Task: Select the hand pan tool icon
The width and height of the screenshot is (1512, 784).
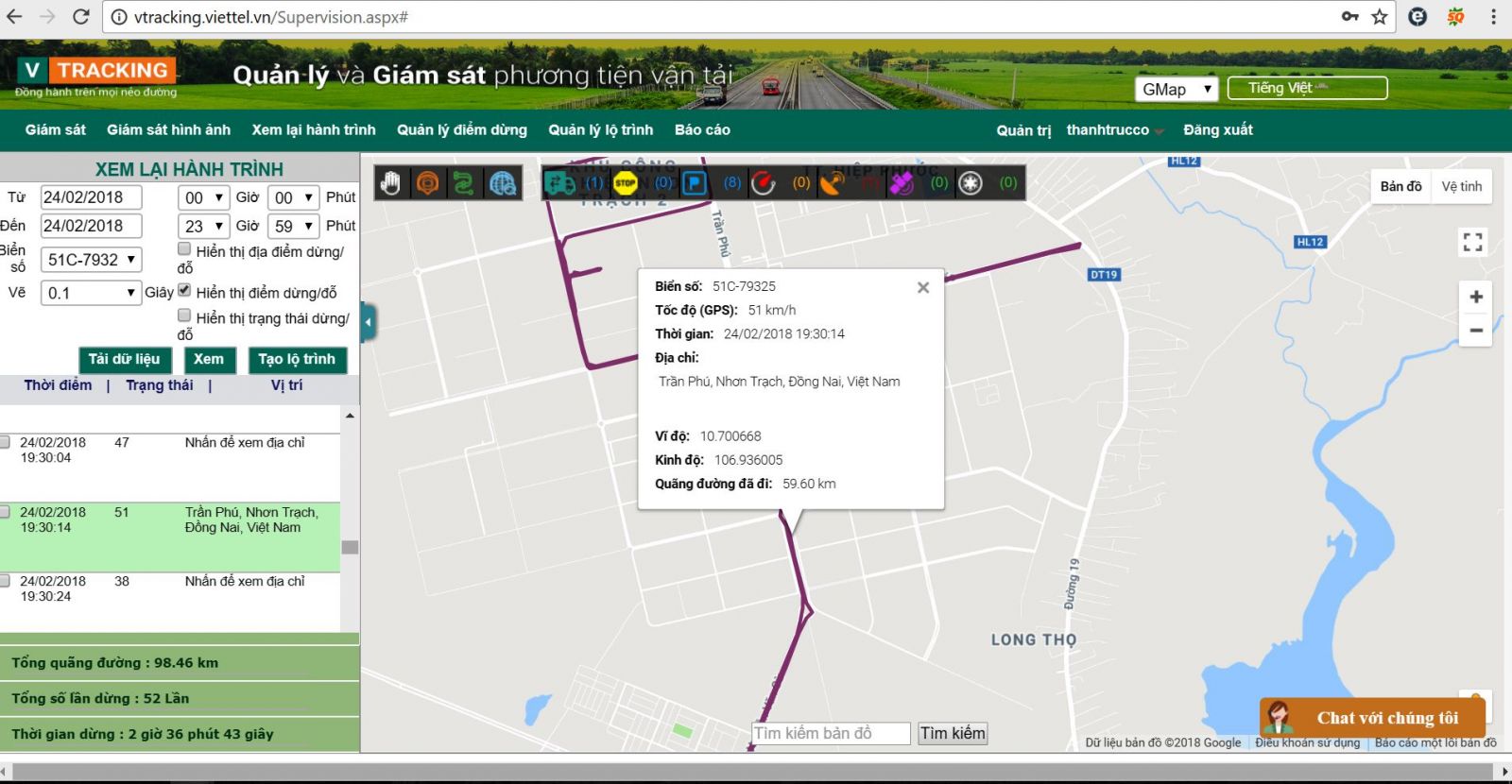Action: tap(390, 183)
